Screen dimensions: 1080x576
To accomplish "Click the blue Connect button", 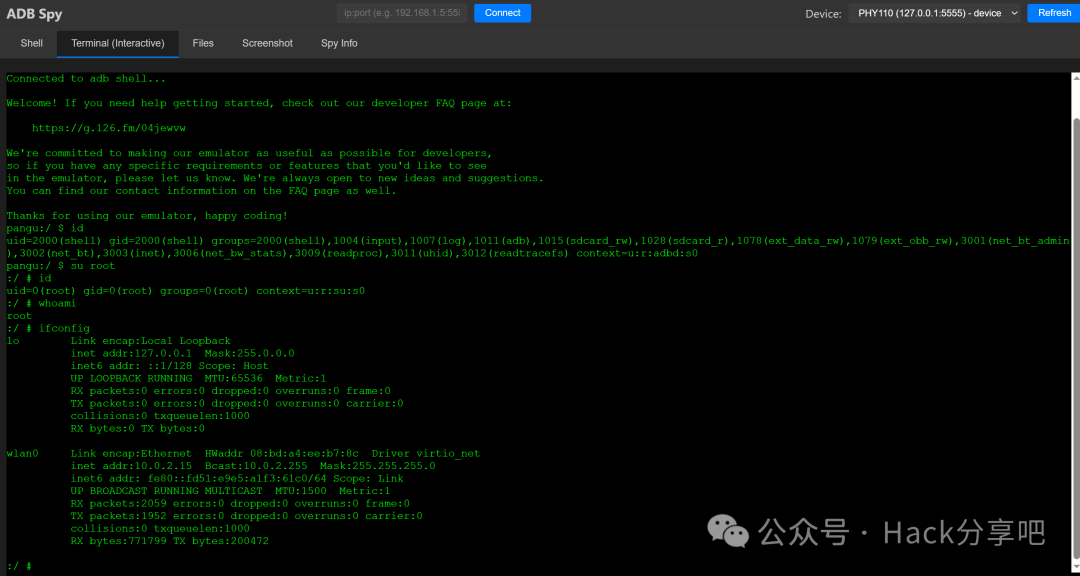I will (502, 13).
